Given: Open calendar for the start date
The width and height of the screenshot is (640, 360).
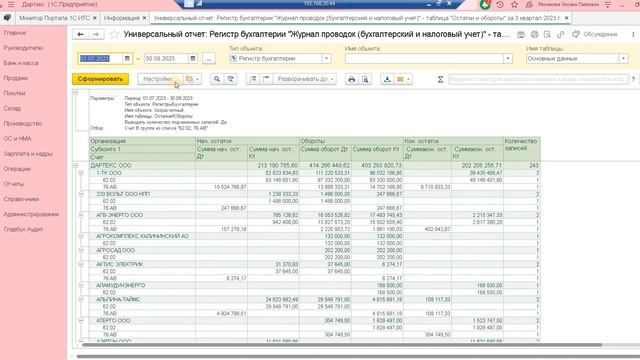Looking at the screenshot, I should click(127, 58).
